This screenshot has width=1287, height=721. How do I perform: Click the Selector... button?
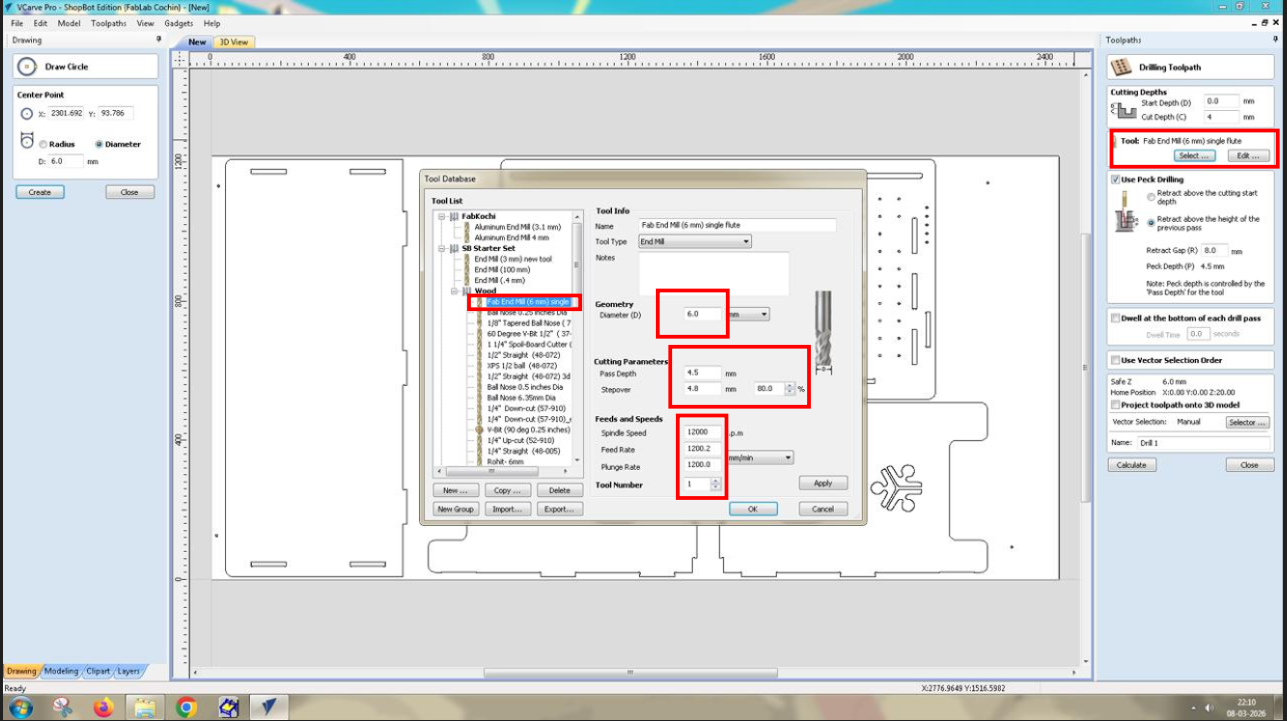click(x=1248, y=422)
